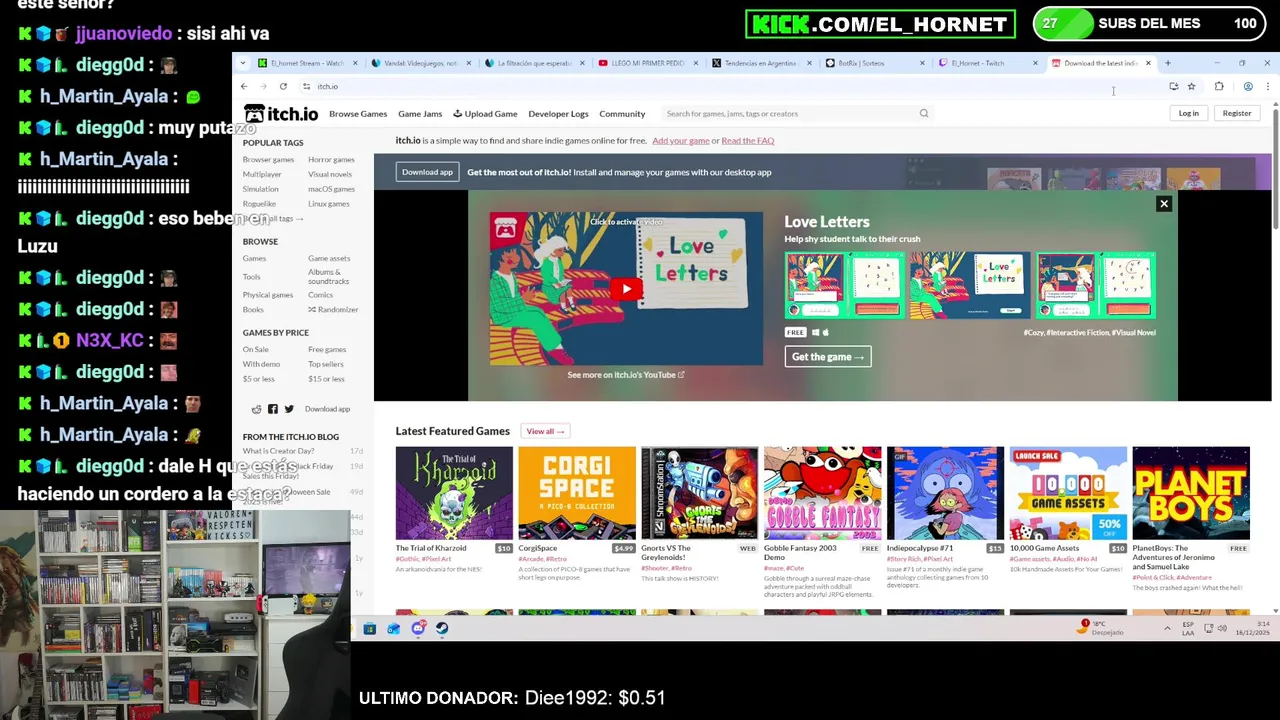Click the install app icon in address bar
1280x720 pixels.
1173,87
